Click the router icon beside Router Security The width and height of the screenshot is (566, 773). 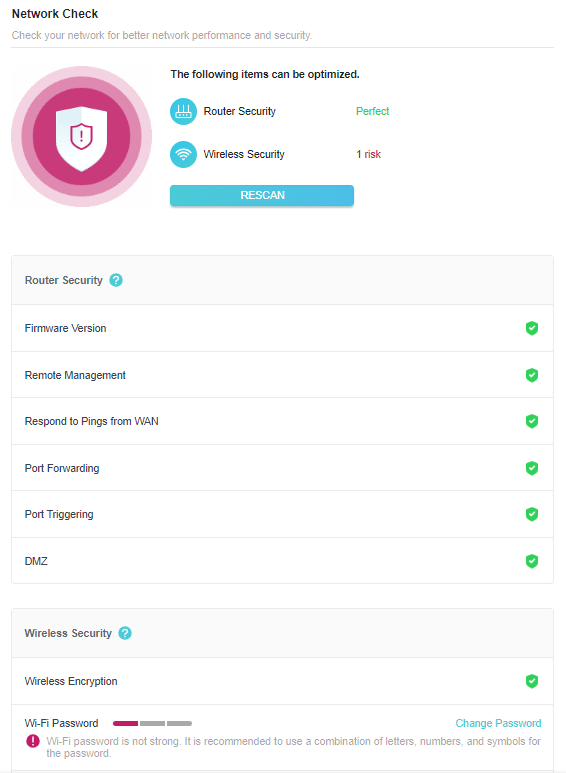click(x=183, y=111)
